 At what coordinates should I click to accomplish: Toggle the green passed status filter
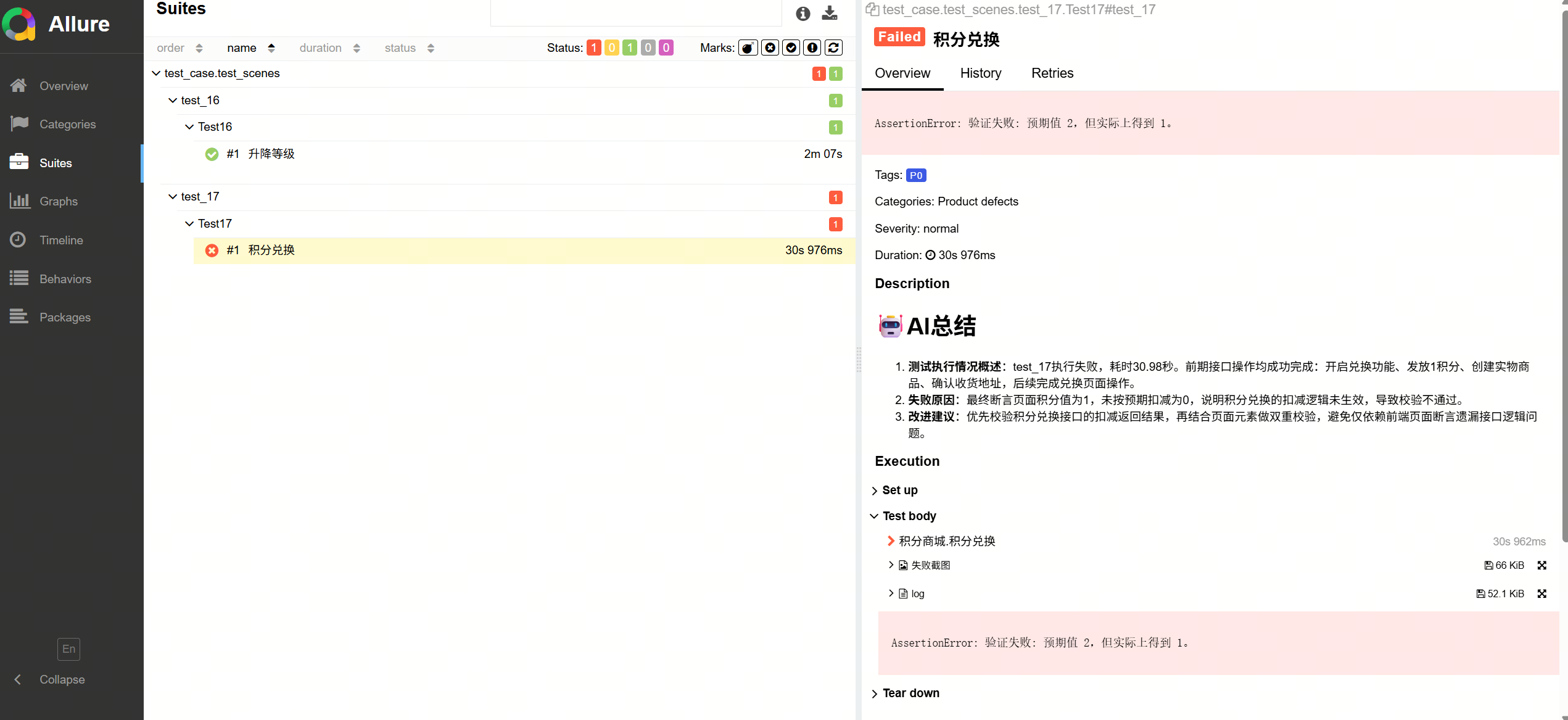coord(629,48)
